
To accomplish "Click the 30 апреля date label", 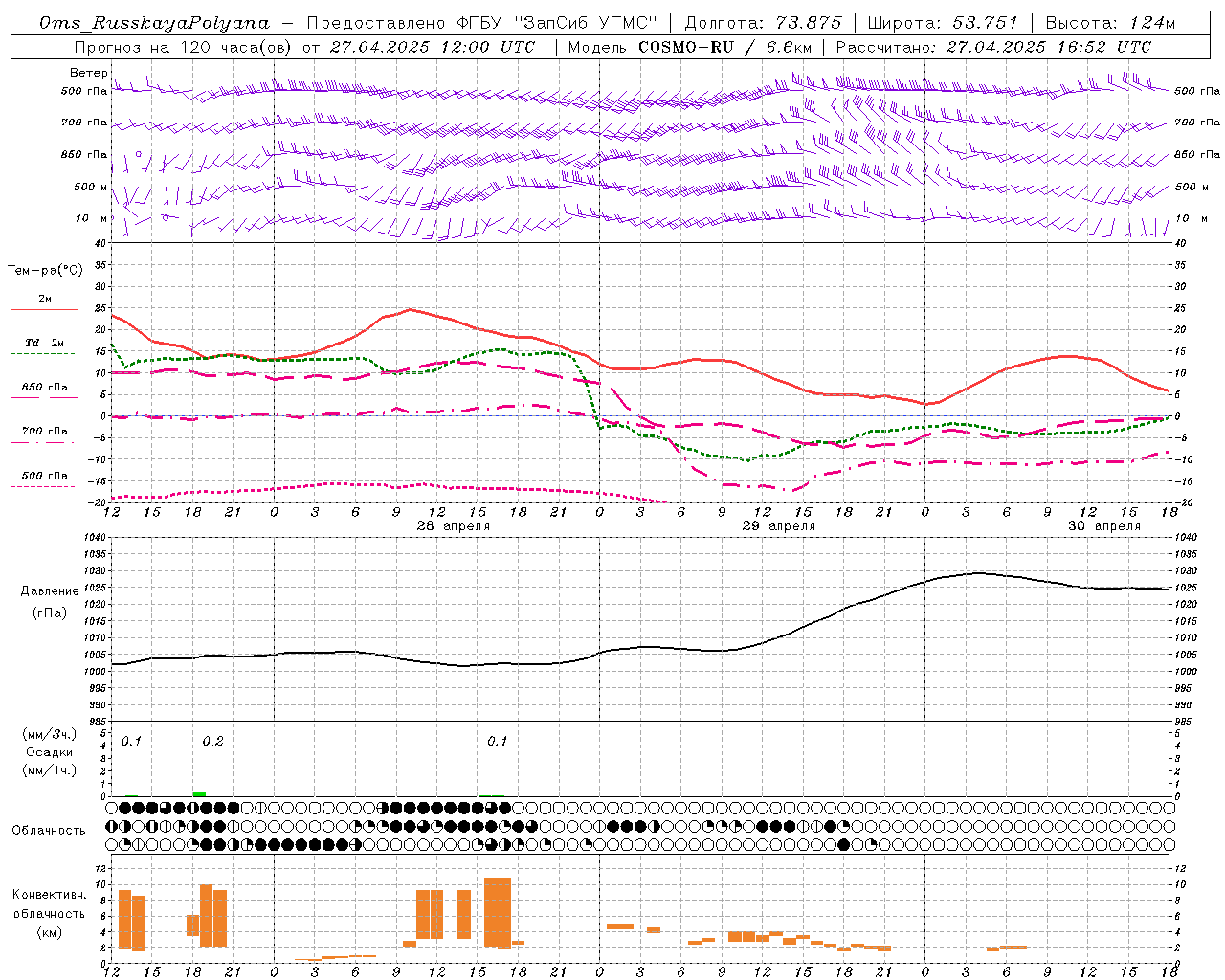I will pos(1104,526).
